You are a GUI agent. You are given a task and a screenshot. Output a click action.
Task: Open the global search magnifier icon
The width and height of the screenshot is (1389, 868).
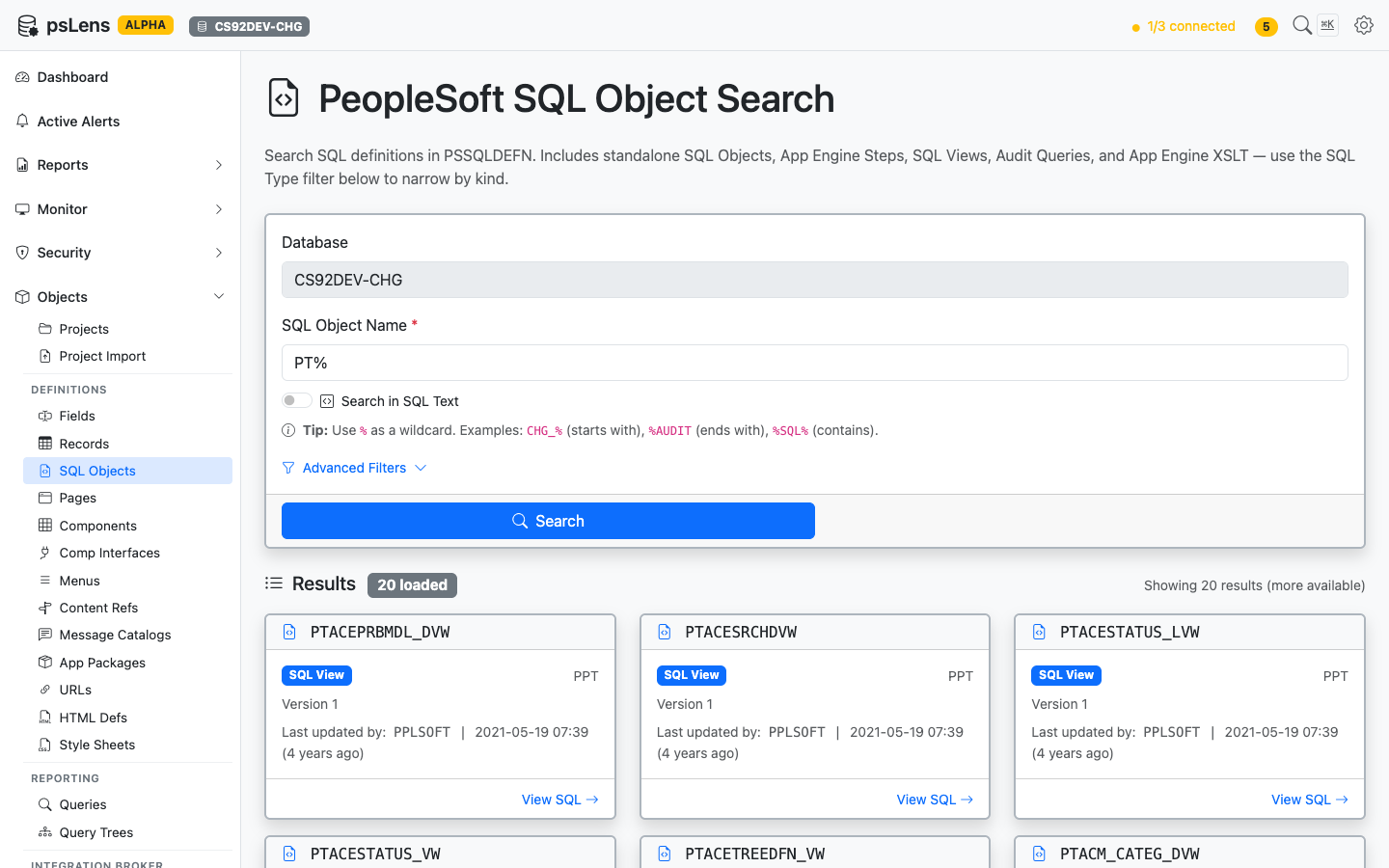click(x=1302, y=25)
